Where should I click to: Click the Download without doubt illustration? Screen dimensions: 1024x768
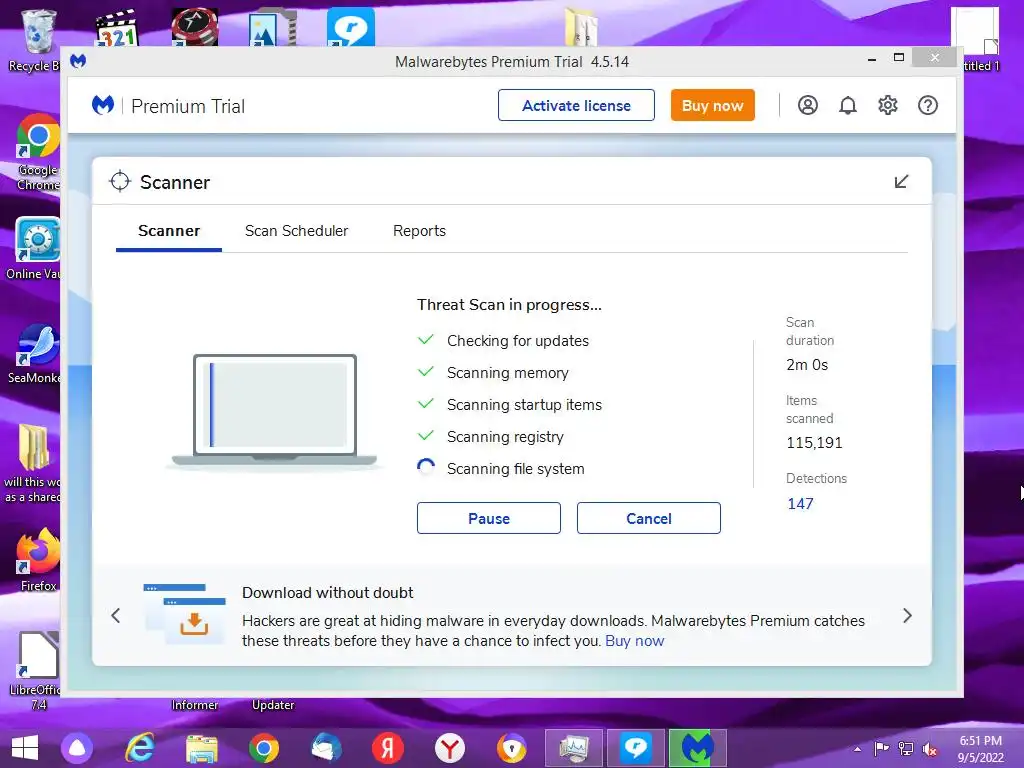(185, 613)
